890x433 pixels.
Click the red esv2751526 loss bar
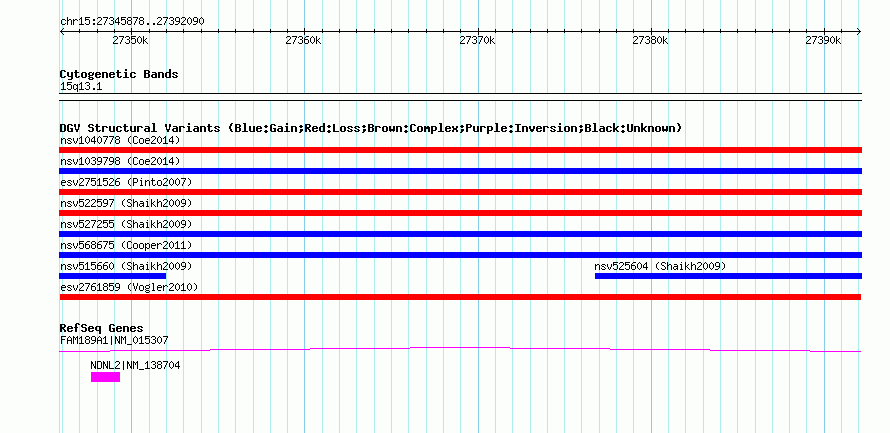(460, 192)
